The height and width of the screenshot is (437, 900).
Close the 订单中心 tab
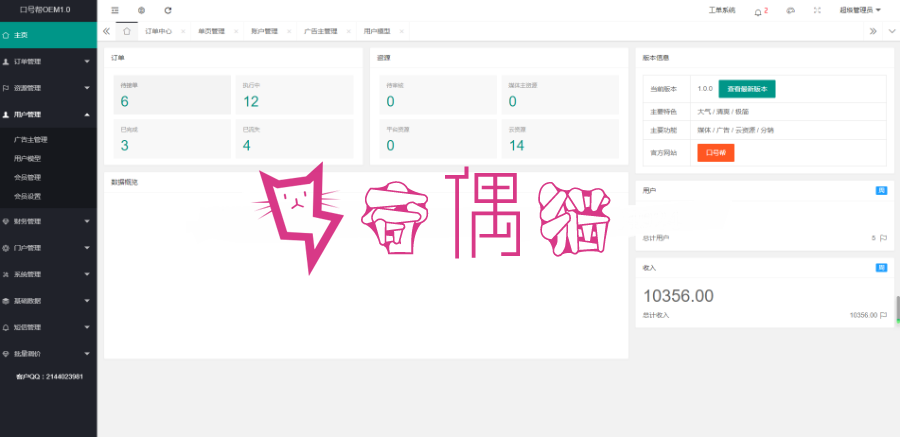pos(183,32)
